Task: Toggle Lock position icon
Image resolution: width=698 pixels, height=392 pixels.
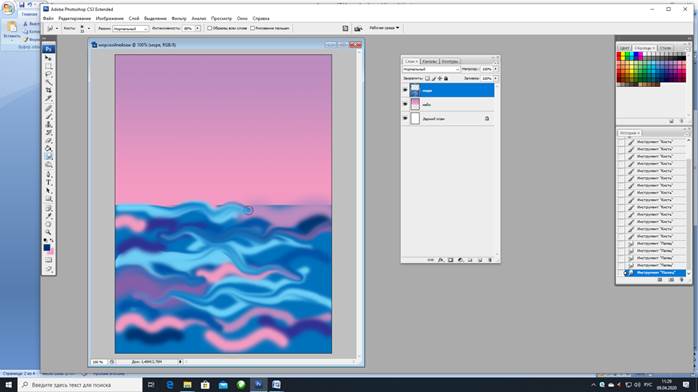Action: tap(440, 78)
